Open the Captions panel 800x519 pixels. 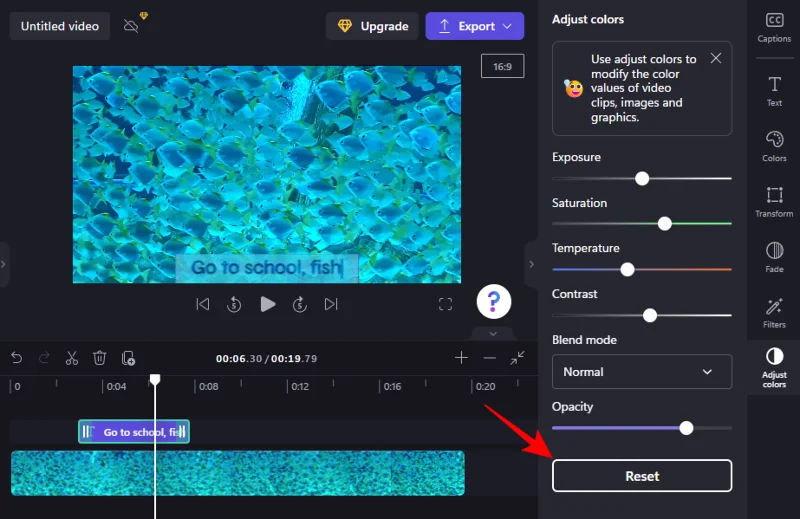pos(773,28)
